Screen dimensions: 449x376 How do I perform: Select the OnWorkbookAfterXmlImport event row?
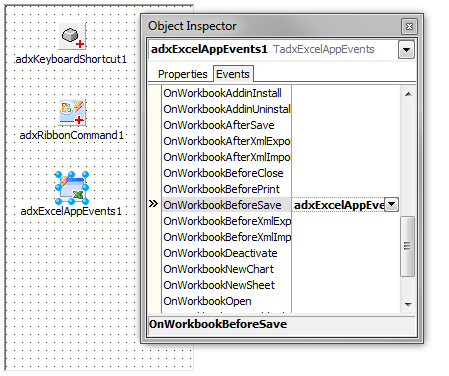[x=227, y=157]
